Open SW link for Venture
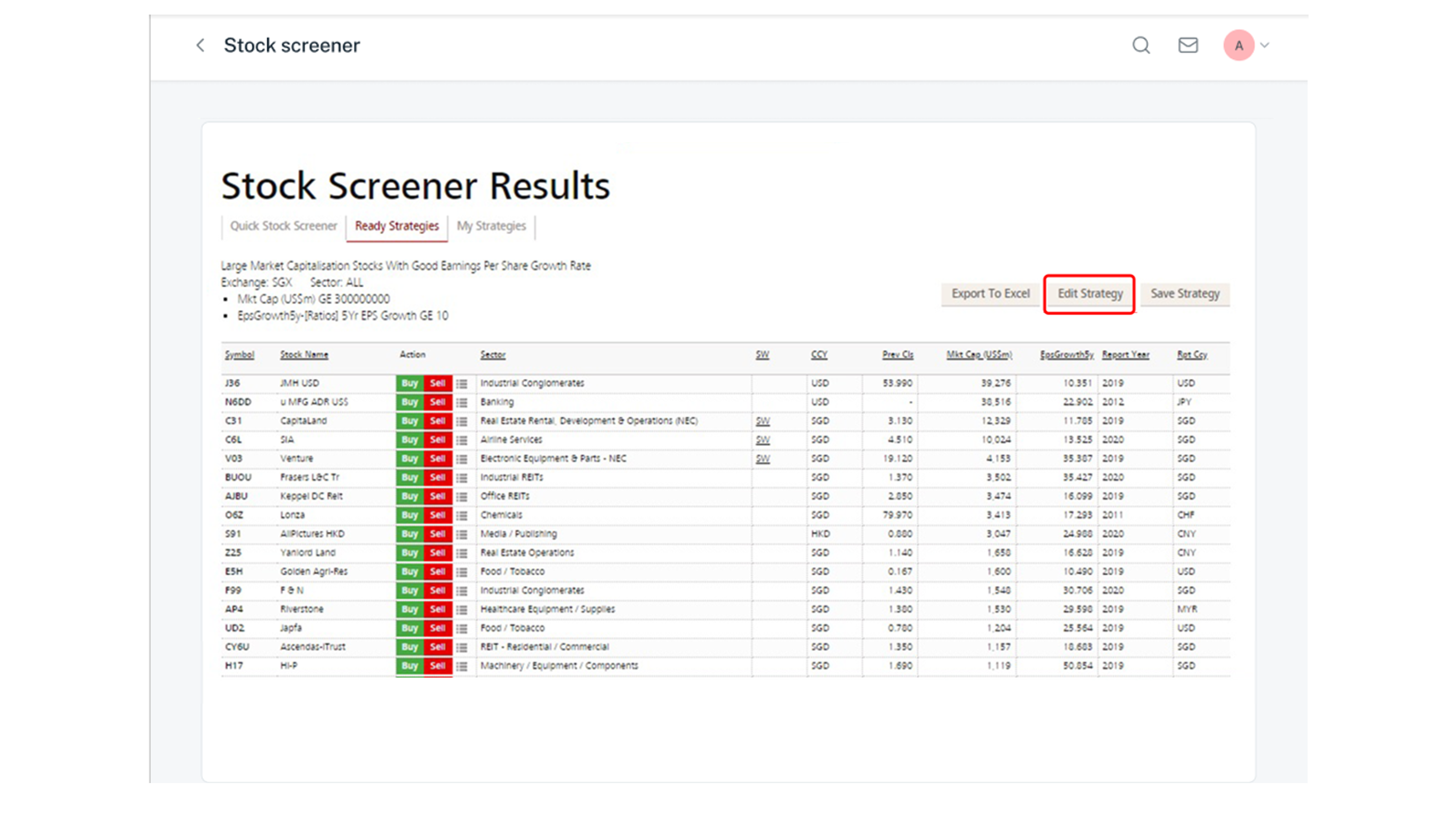This screenshot has width=1456, height=839. (x=763, y=459)
